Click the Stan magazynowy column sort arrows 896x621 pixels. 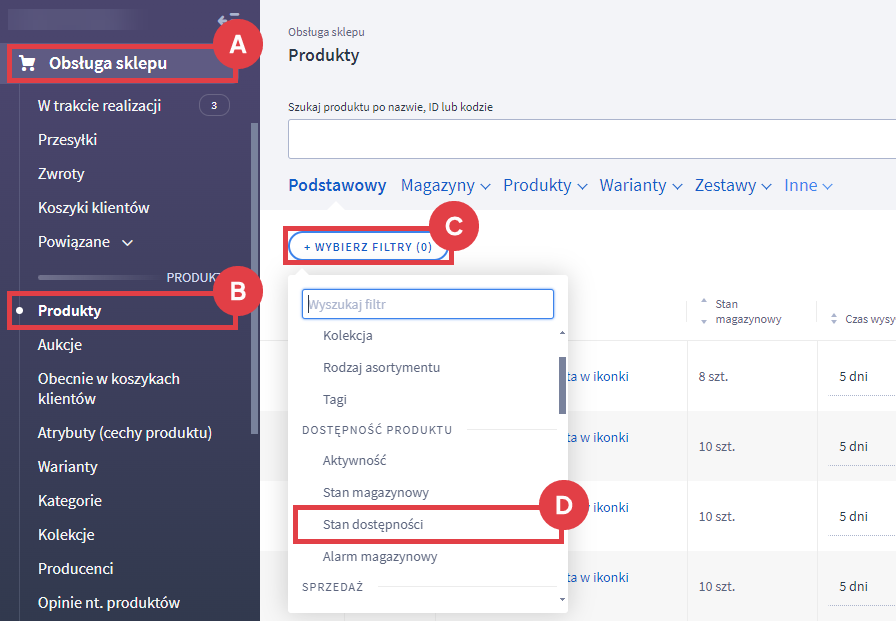[704, 311]
